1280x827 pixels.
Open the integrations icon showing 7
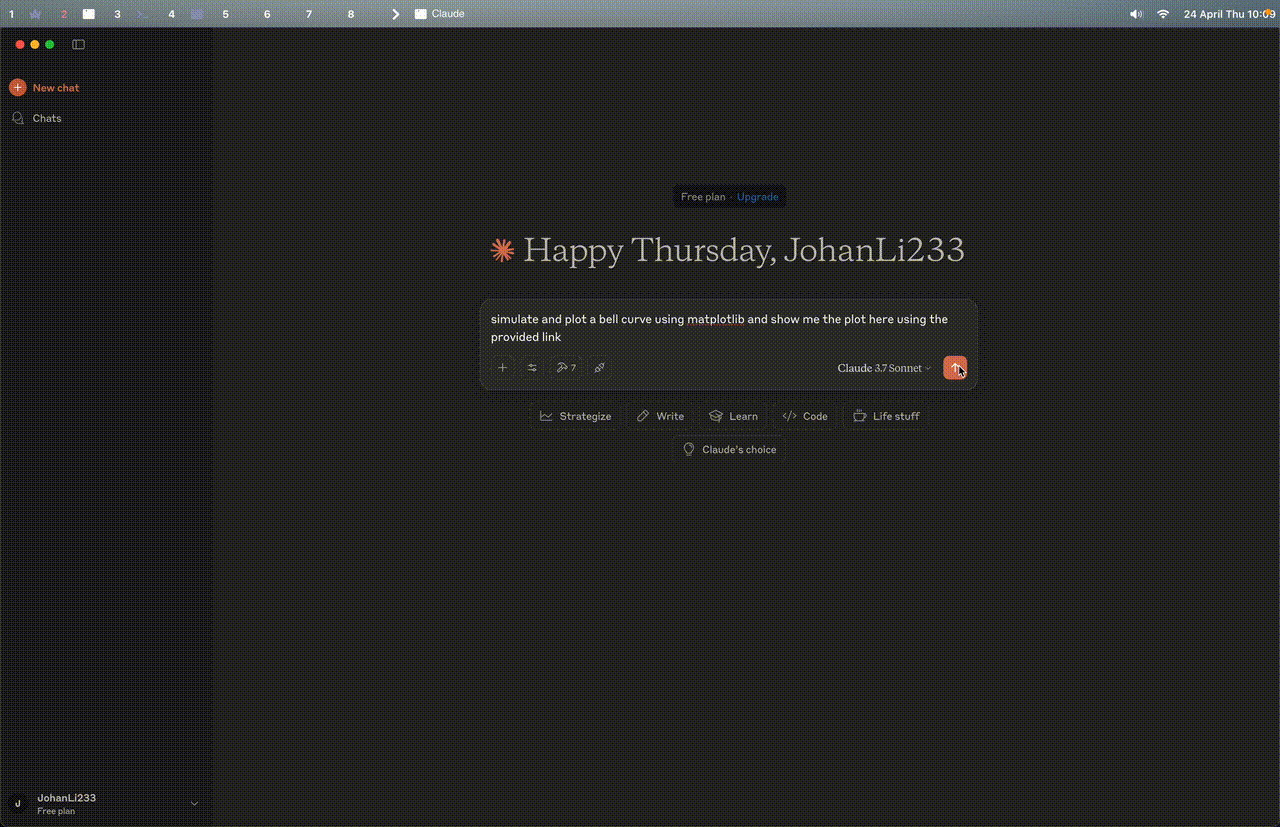(566, 368)
